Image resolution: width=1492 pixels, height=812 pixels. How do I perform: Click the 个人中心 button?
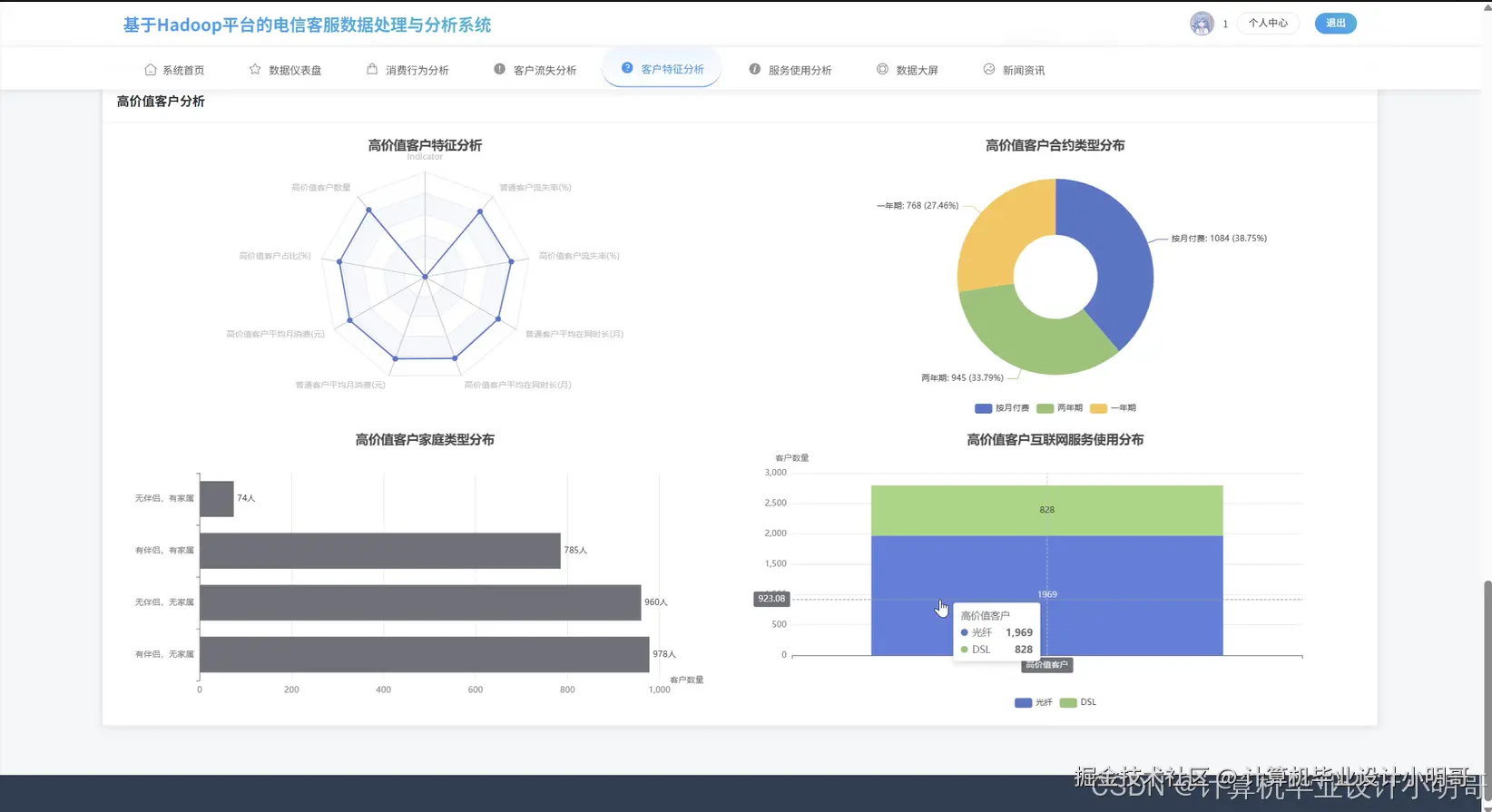pyautogui.click(x=1268, y=24)
